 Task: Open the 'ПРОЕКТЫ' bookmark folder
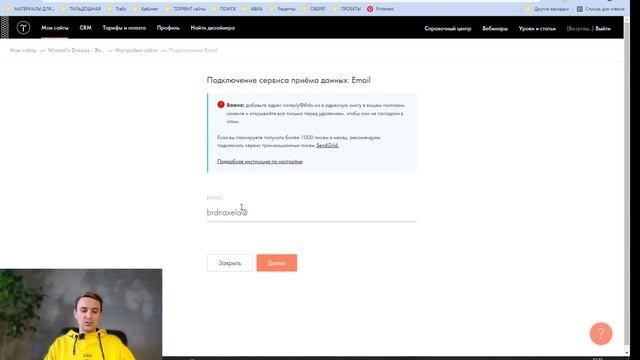point(347,9)
